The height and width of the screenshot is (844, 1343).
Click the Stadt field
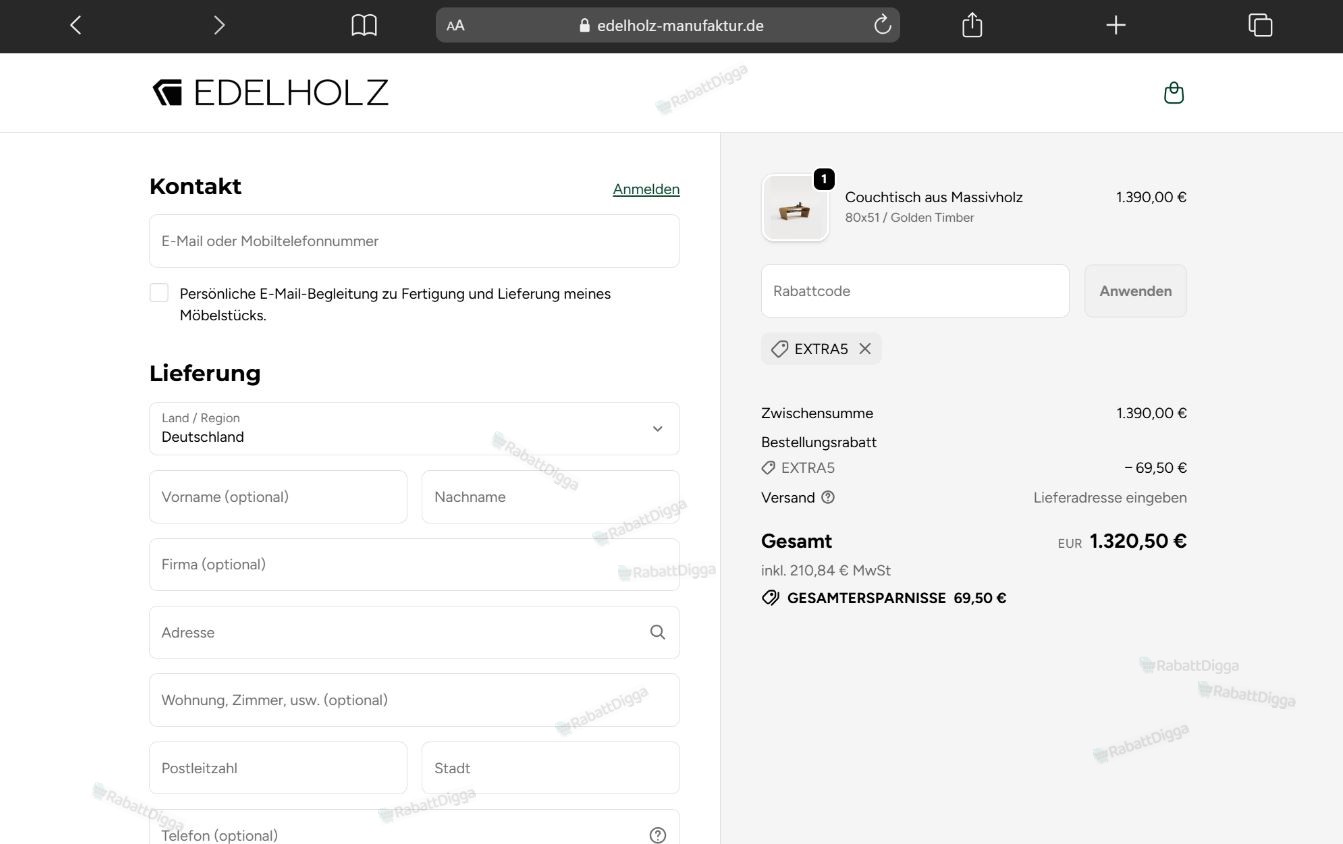coord(551,768)
